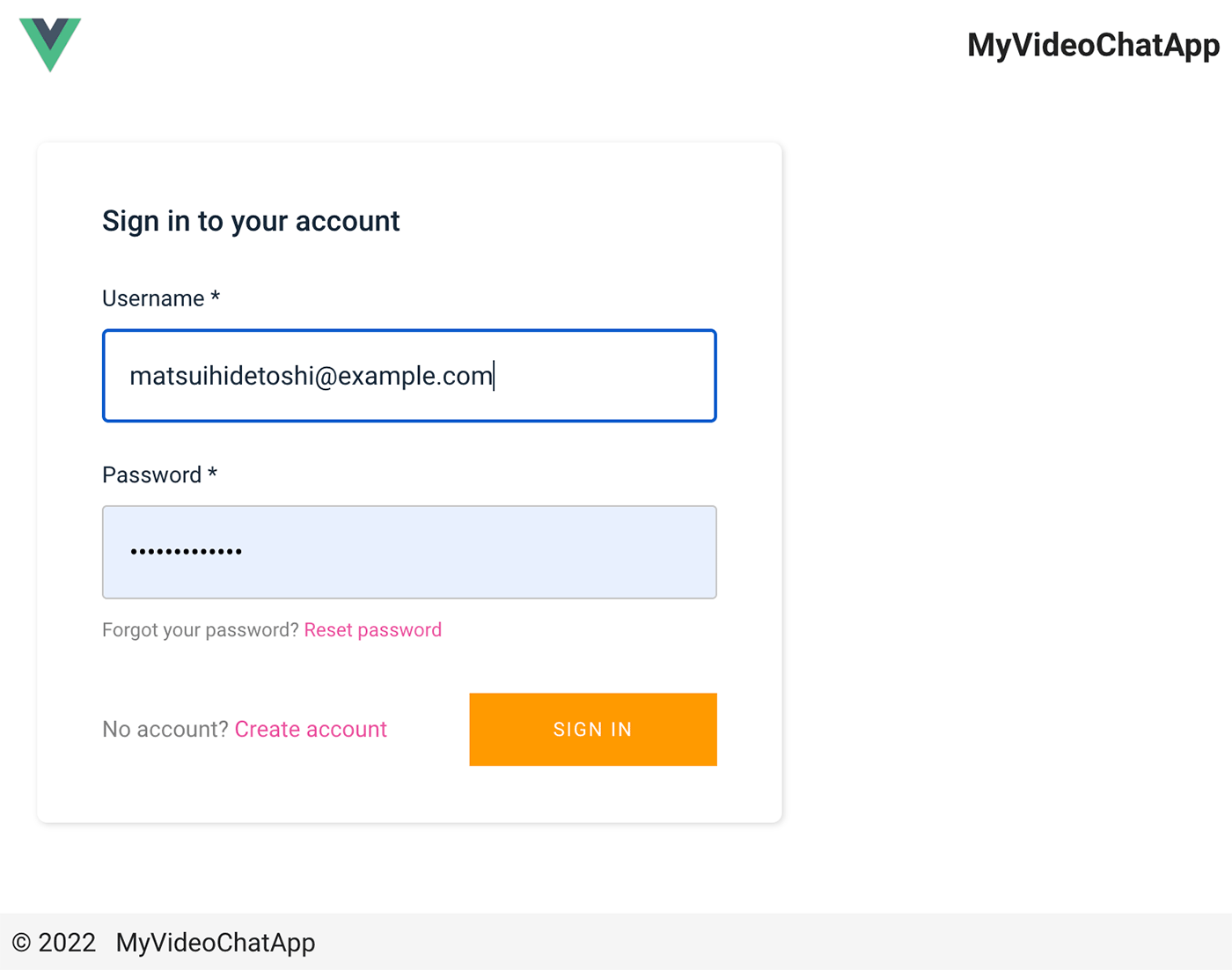Viewport: 1232px width, 970px height.
Task: Click the MyVideoChatApp header title
Action: click(x=1093, y=46)
